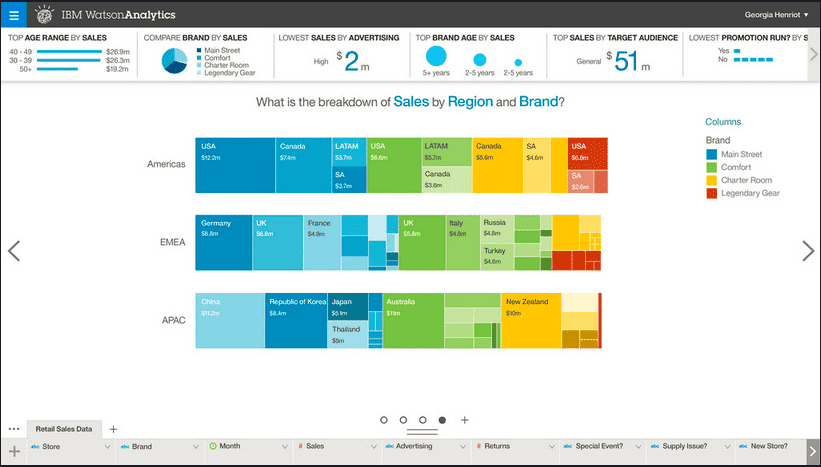Click the IBM Watson Analytics logo
Screen dimensions: 821x467
coord(105,15)
